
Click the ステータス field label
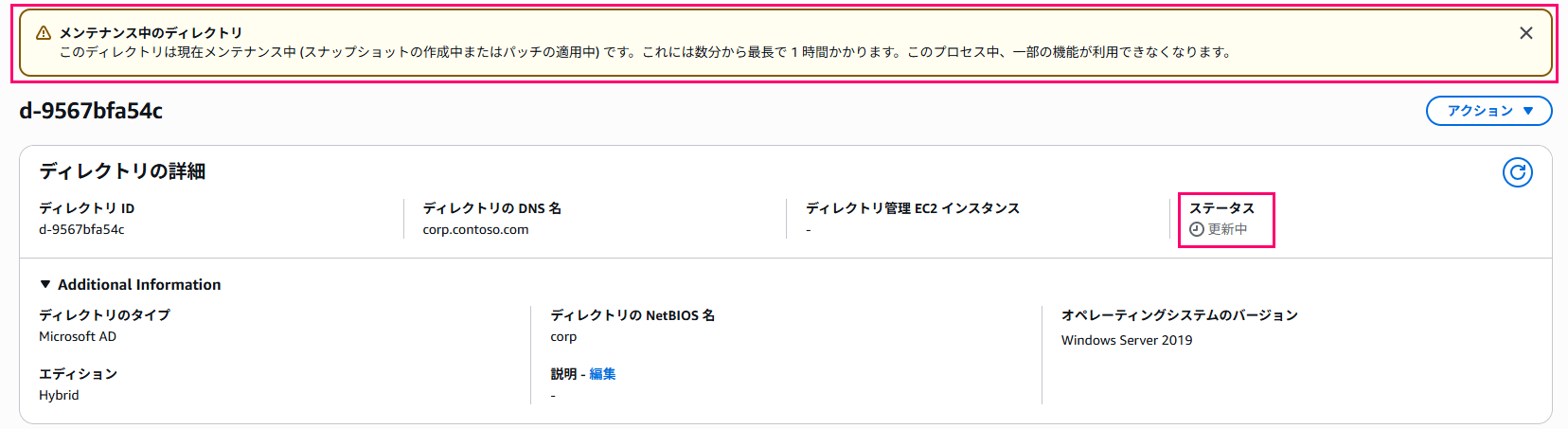coord(1221,208)
